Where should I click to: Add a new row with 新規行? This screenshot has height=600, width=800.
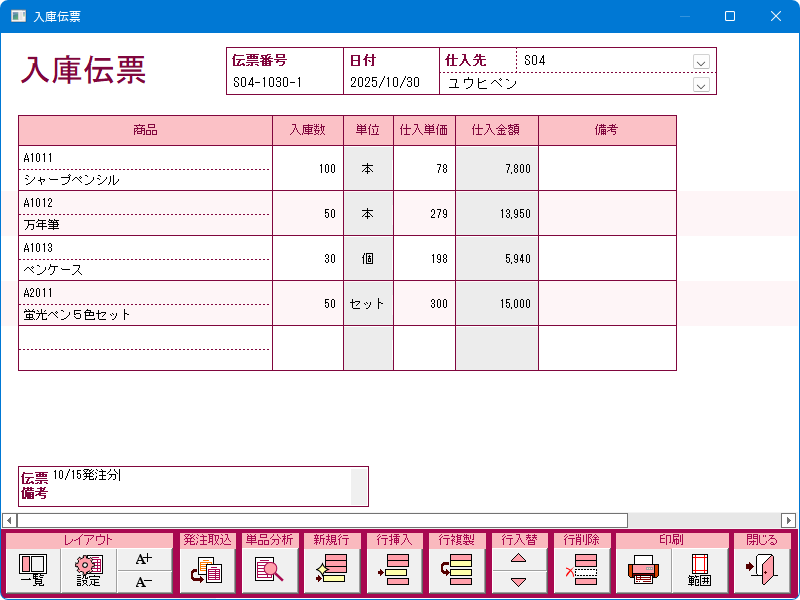[x=331, y=571]
